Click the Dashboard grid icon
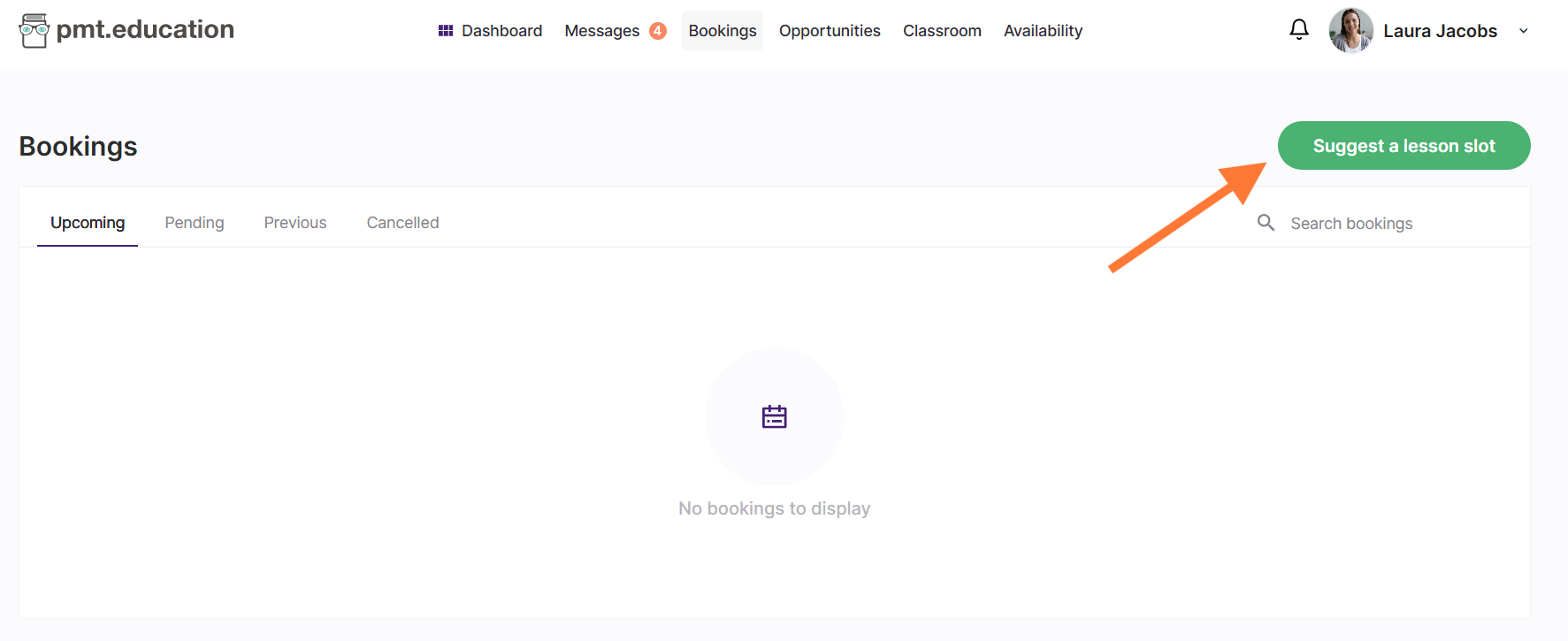This screenshot has width=1568, height=641. [x=446, y=31]
